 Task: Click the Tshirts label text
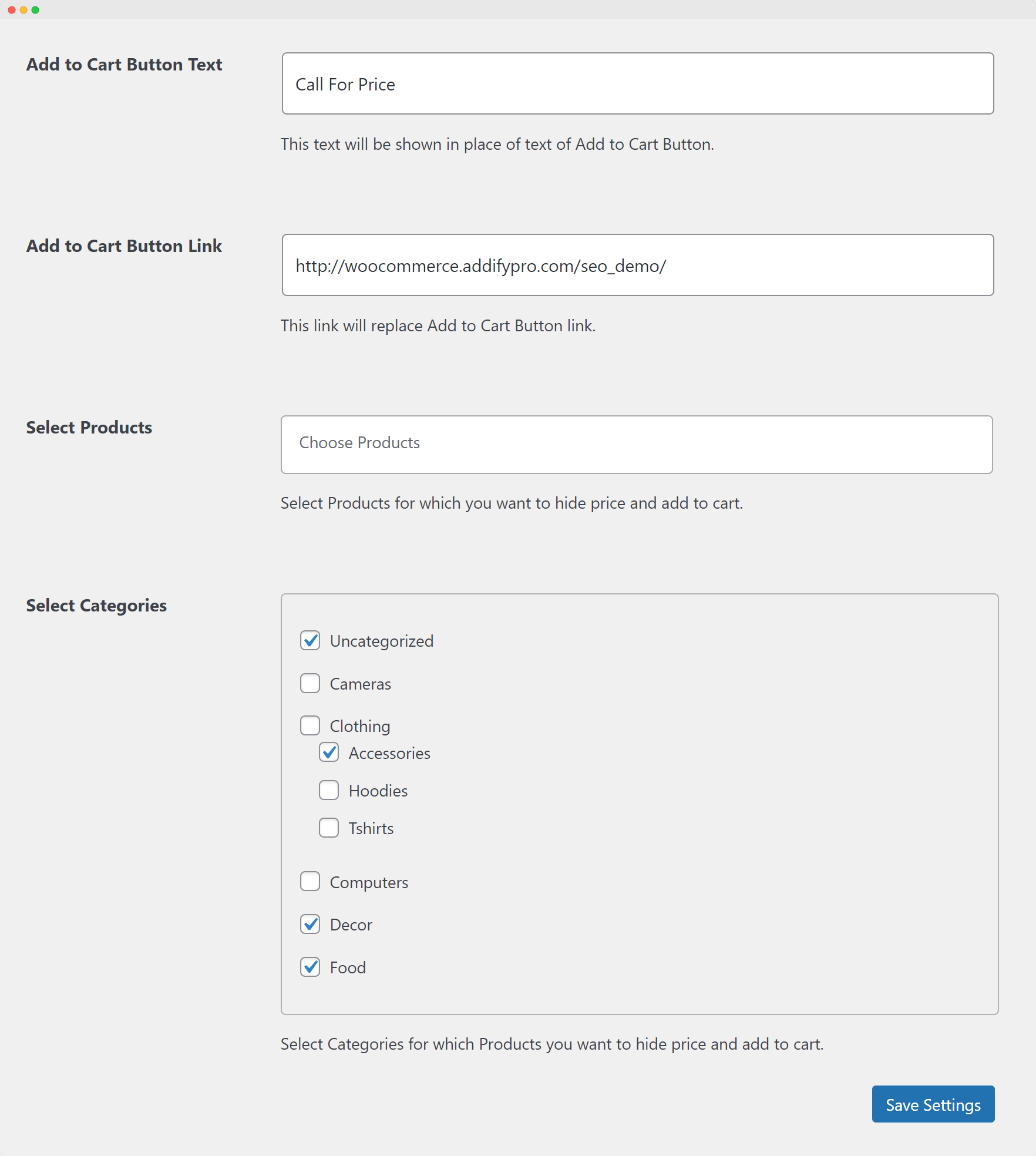tap(371, 828)
